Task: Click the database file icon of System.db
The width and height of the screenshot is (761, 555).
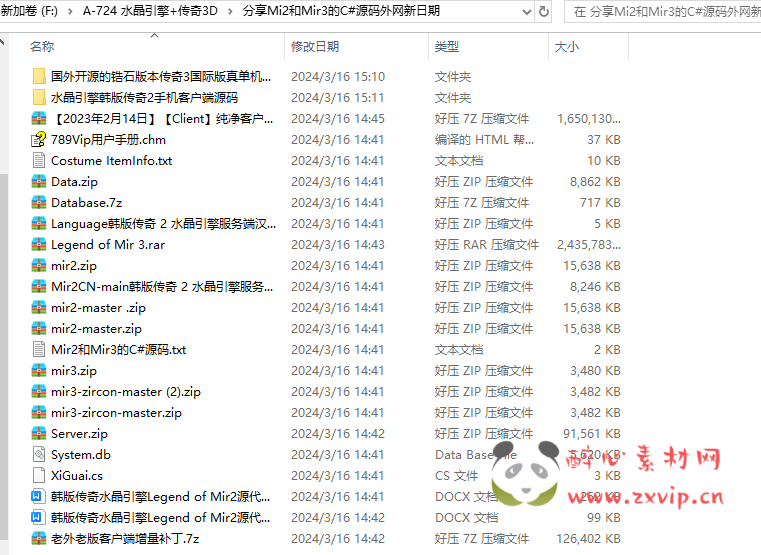Action: point(39,455)
